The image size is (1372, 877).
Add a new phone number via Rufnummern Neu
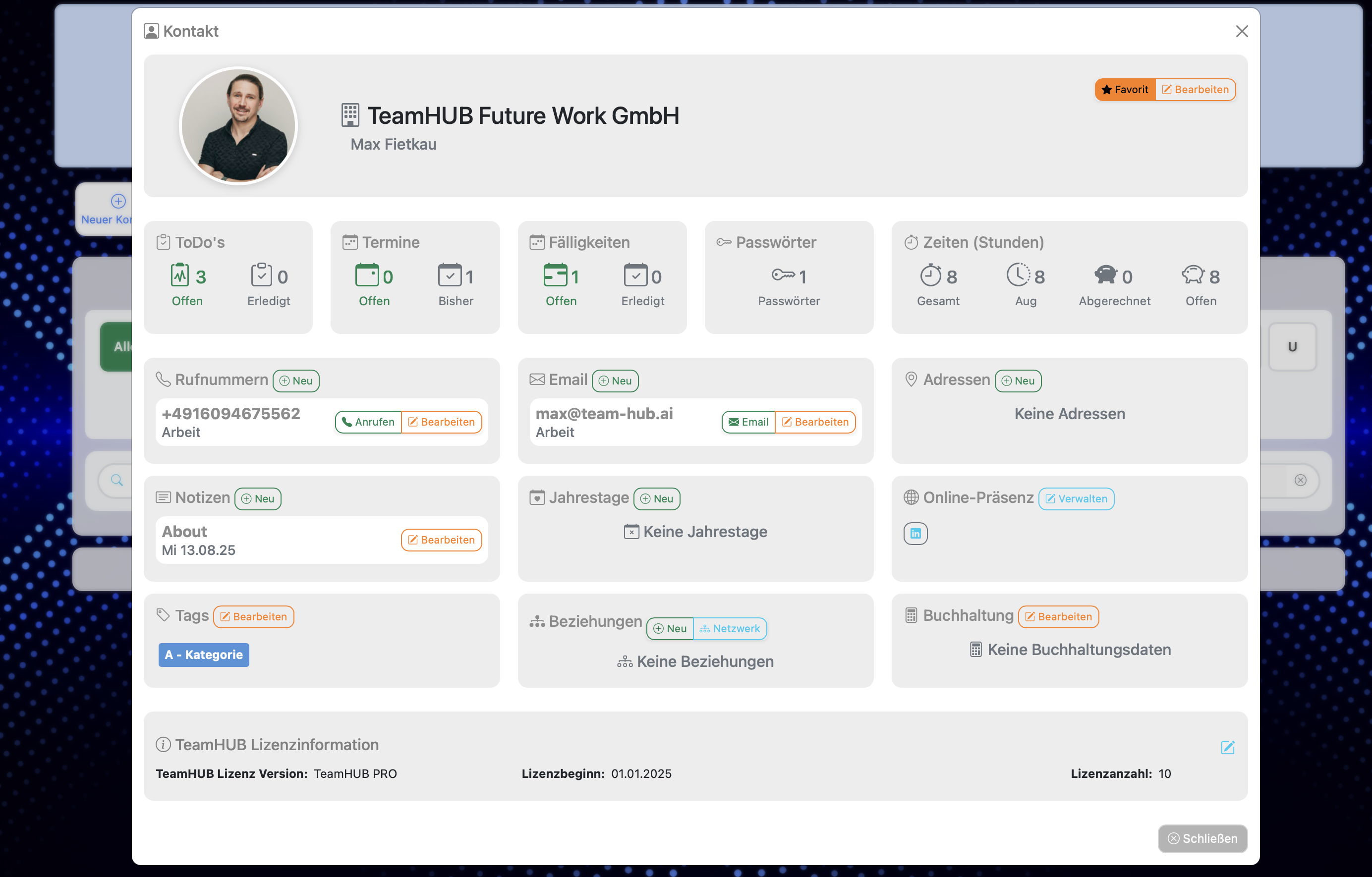[x=296, y=381]
